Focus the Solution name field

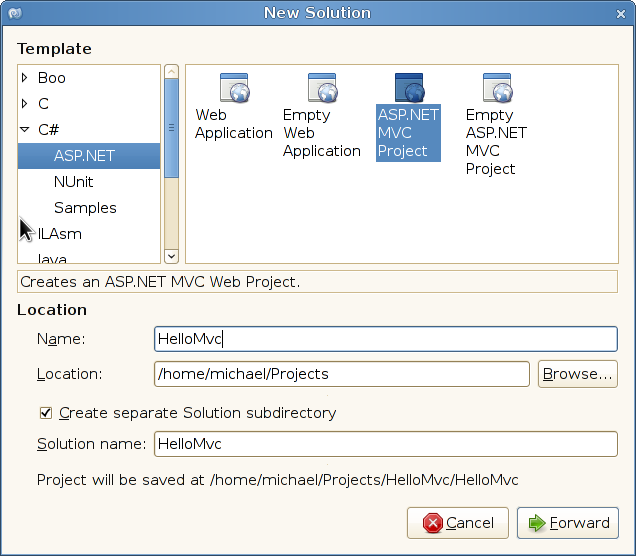coord(386,444)
